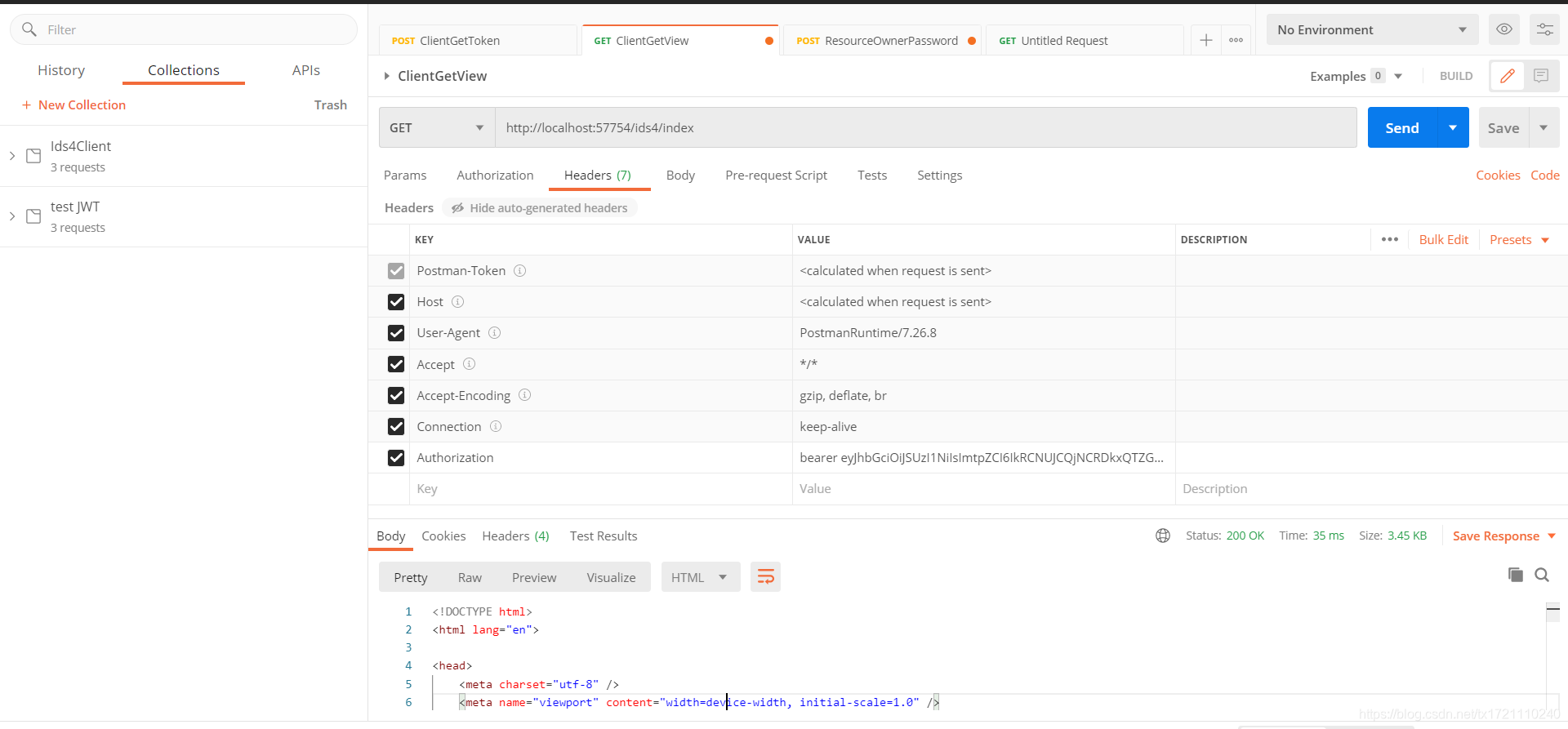Switch response view to Preview

[534, 577]
